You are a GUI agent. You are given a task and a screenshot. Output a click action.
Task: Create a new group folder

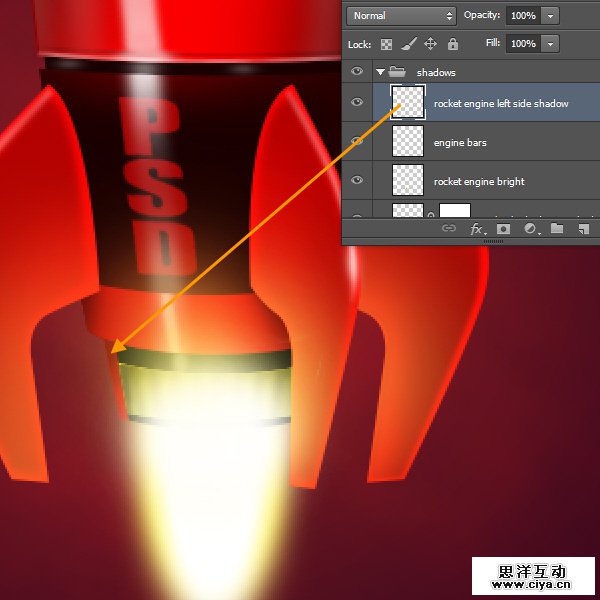[x=556, y=229]
